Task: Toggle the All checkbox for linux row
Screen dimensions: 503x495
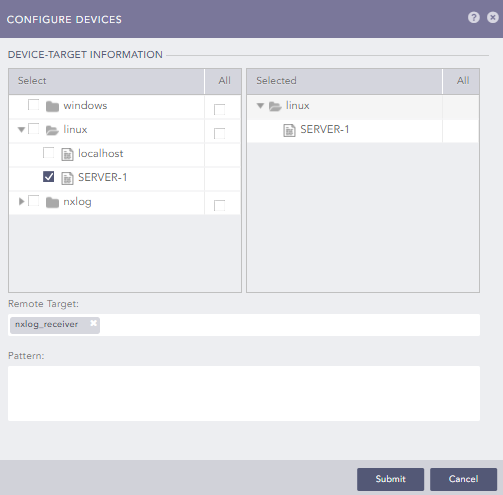Action: point(219,133)
